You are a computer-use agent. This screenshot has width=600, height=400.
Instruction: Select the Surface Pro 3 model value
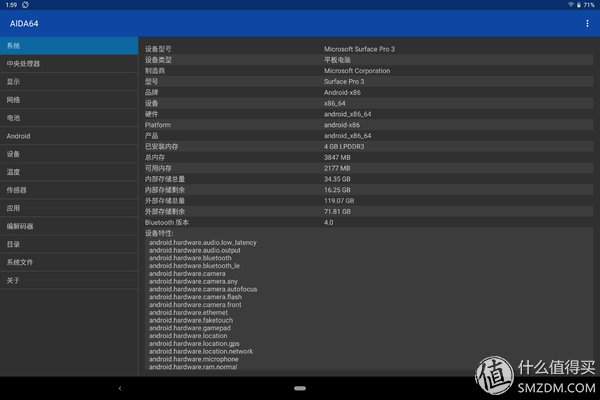[x=344, y=82]
